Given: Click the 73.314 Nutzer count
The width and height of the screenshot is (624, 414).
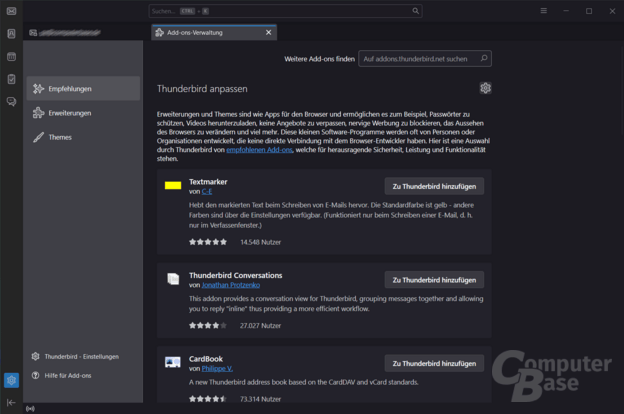Looking at the screenshot, I should 261,399.
